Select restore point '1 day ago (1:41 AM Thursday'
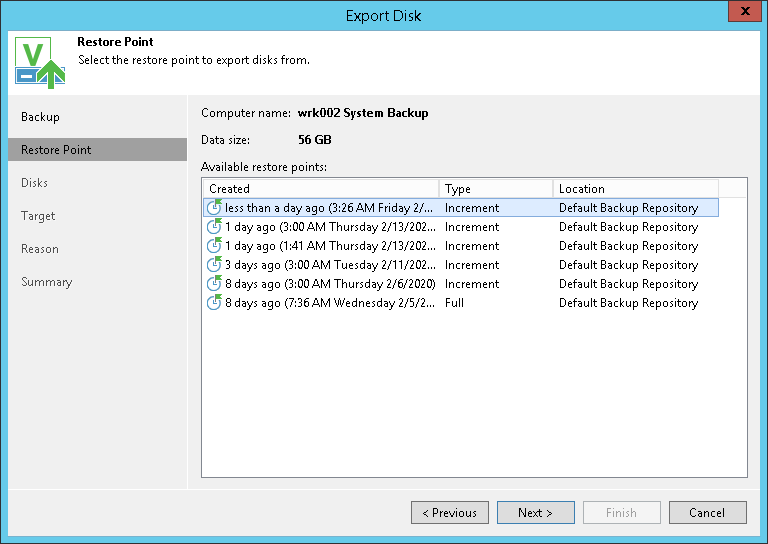The image size is (768, 544). coord(461,245)
